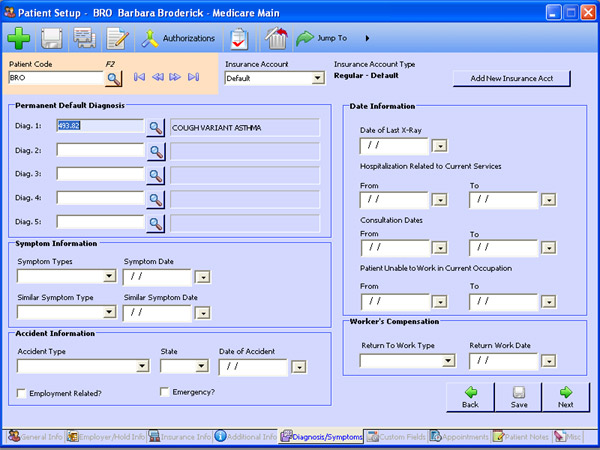Open lookup magnifier for Diag. 3
Viewport: 600px width, 450px height.
(156, 175)
